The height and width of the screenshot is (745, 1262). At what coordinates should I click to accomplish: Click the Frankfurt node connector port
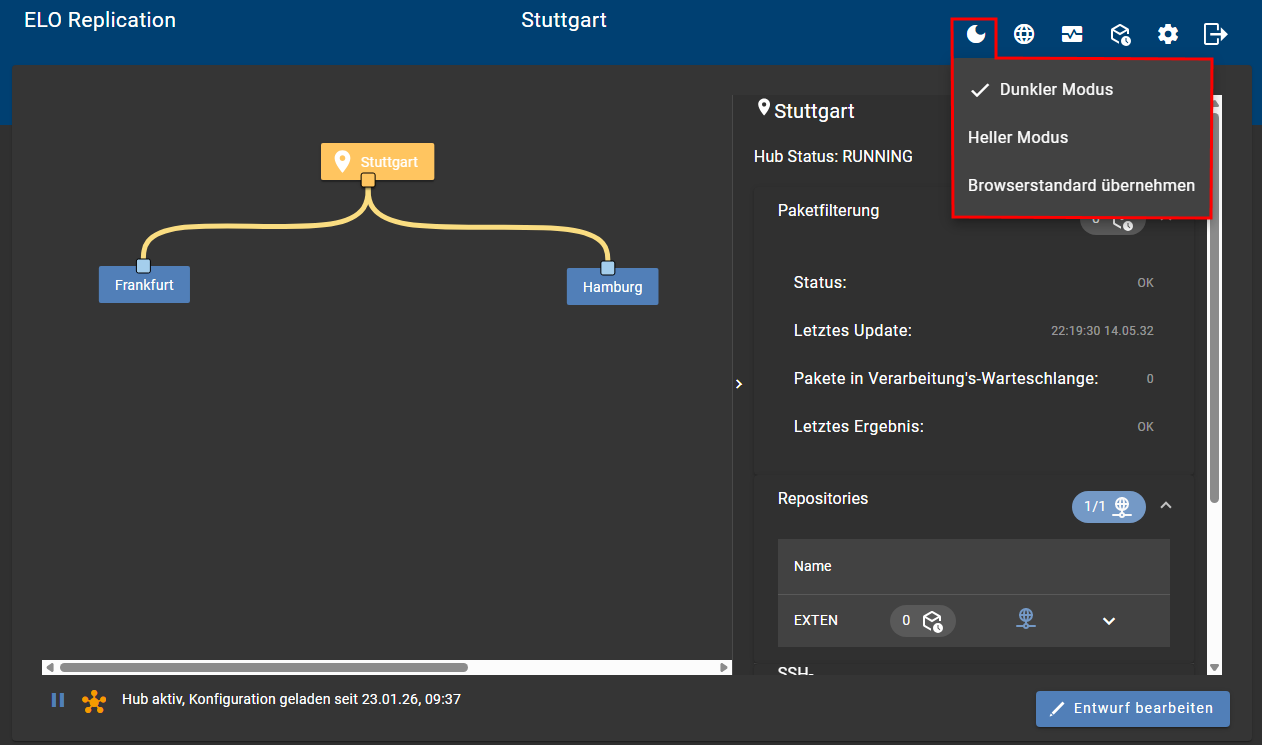(143, 266)
